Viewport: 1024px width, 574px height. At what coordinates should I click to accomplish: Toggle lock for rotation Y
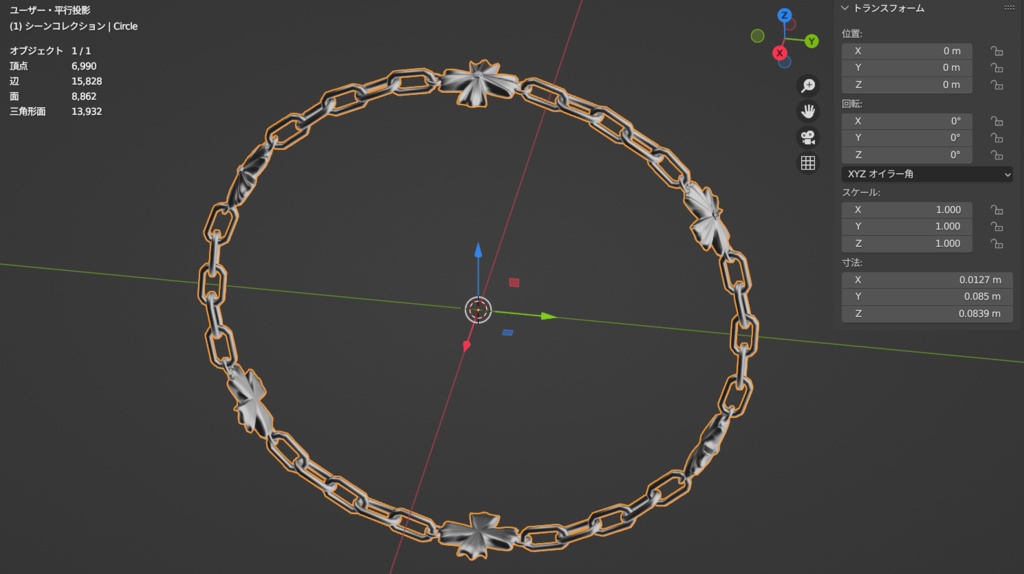pos(997,138)
